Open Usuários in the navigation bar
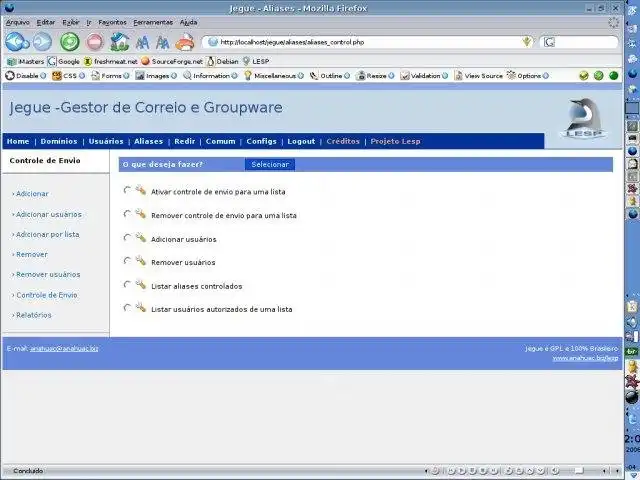Screen dimensions: 640x480 click(106, 141)
